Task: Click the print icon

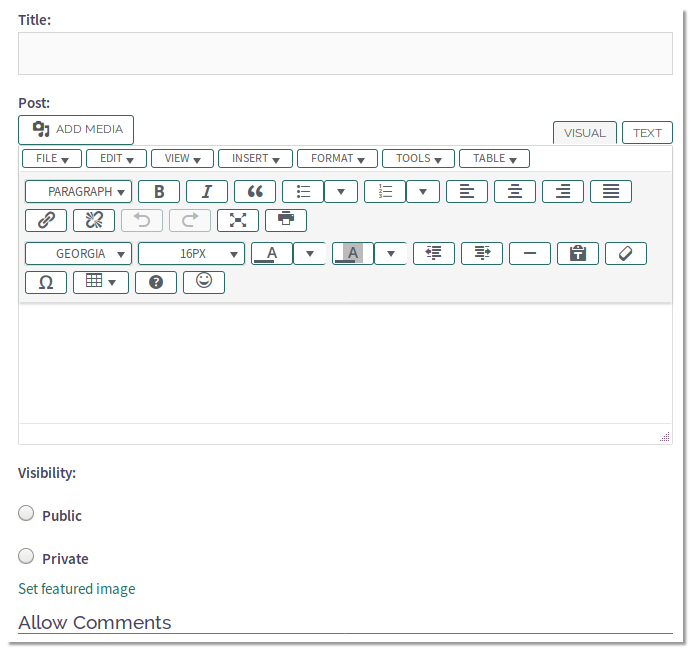Action: [286, 220]
